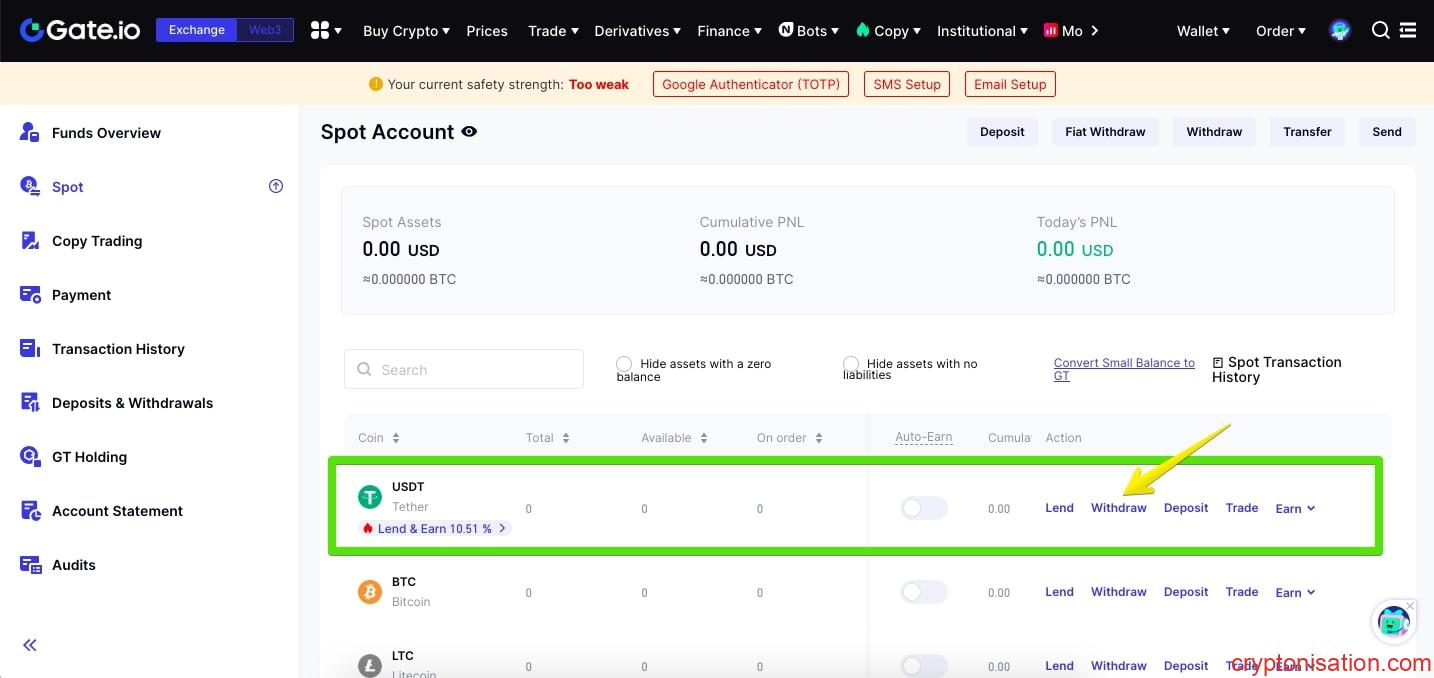Click the Gate.io logo
This screenshot has width=1434, height=678.
(x=82, y=30)
